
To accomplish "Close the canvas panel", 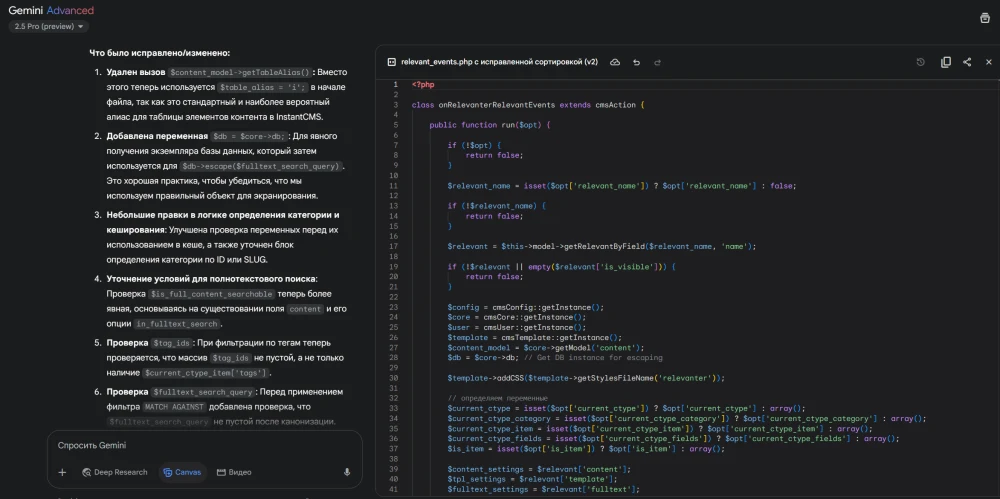I will [x=989, y=62].
